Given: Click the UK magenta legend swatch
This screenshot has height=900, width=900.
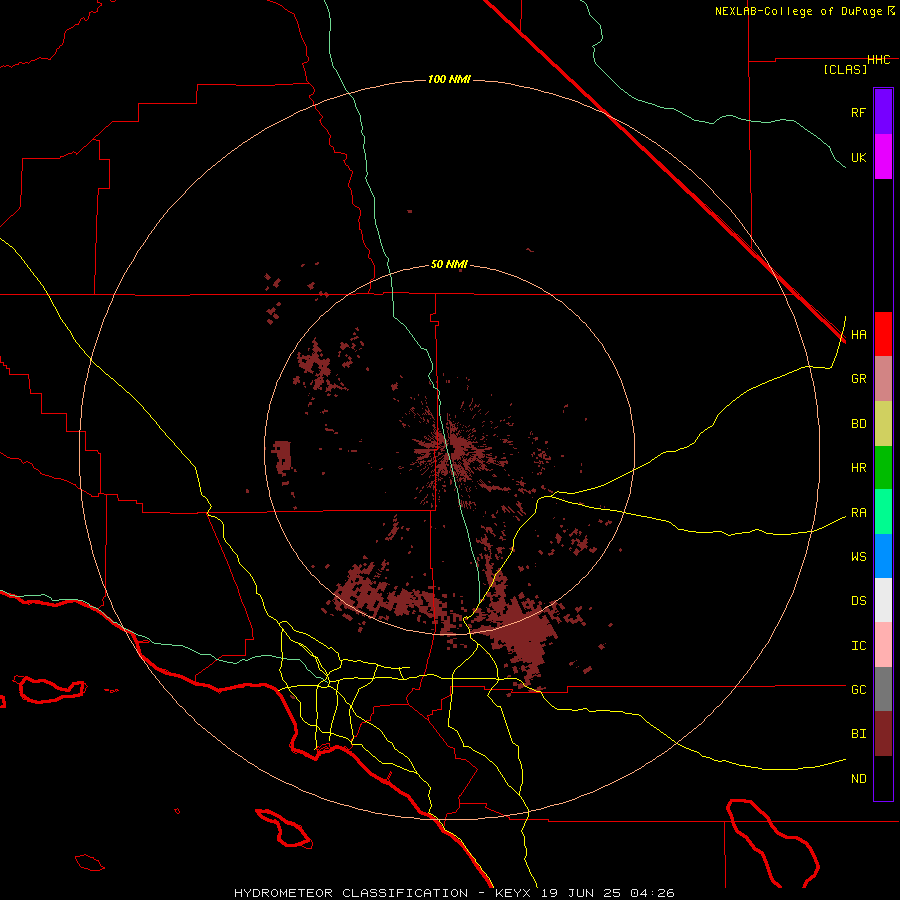Looking at the screenshot, I should click(x=883, y=157).
